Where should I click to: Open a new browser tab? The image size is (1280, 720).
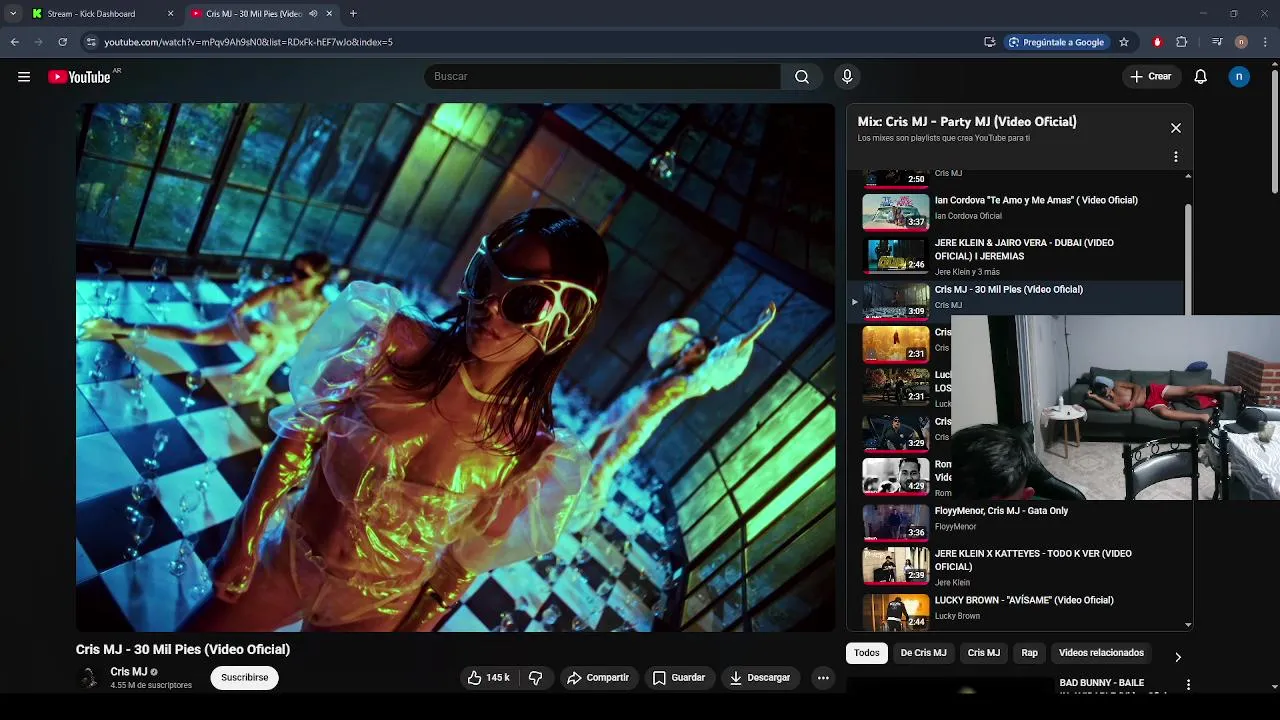(353, 14)
